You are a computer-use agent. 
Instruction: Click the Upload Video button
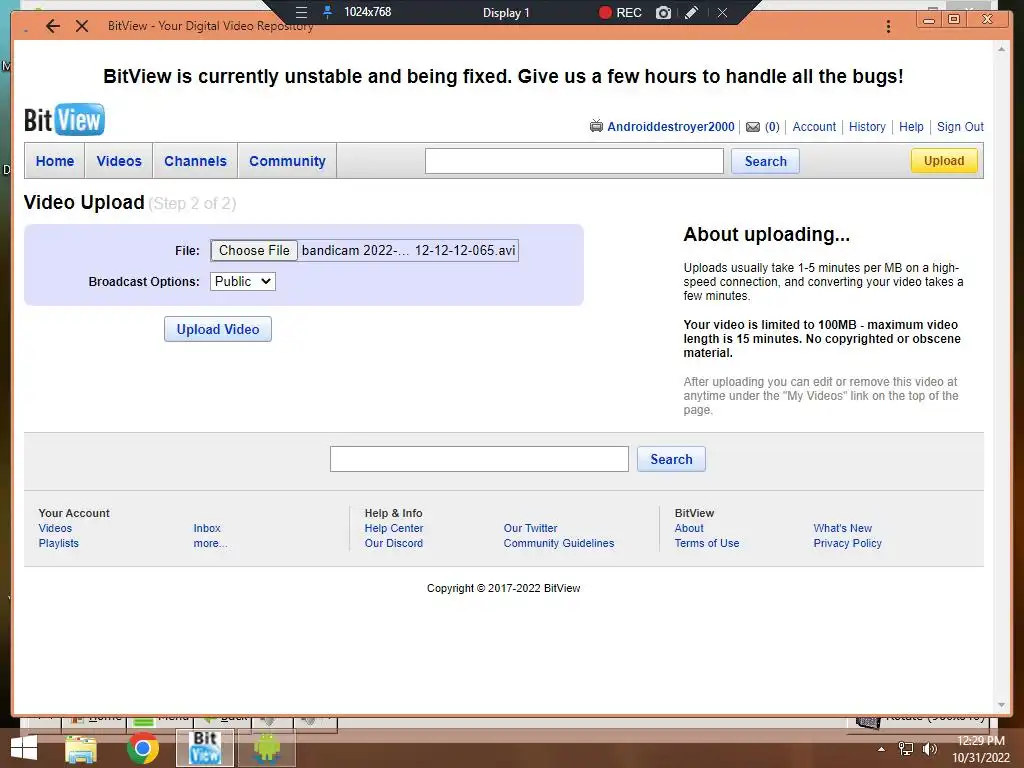(217, 329)
